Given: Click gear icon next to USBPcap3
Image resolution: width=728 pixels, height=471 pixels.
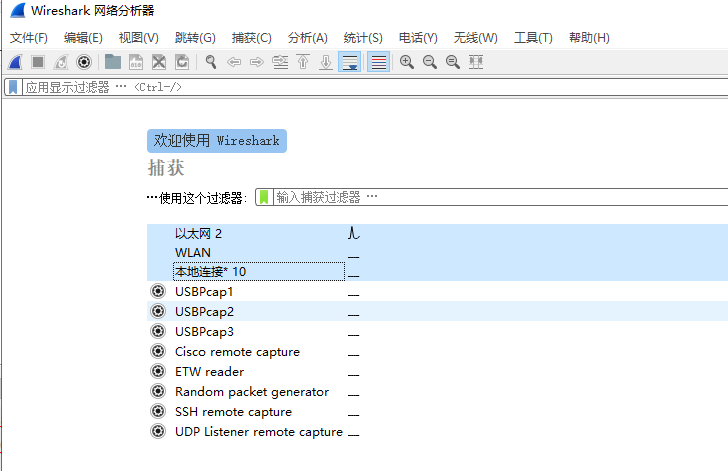Looking at the screenshot, I should pyautogui.click(x=158, y=331).
